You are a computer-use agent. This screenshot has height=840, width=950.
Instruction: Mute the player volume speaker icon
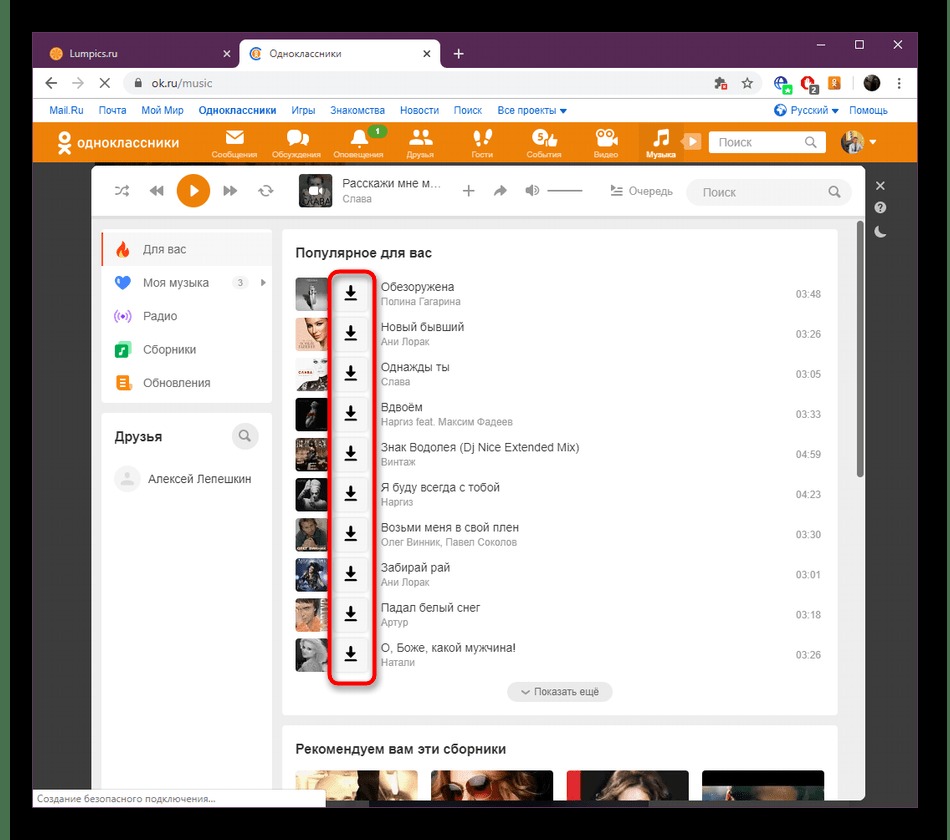pos(532,191)
